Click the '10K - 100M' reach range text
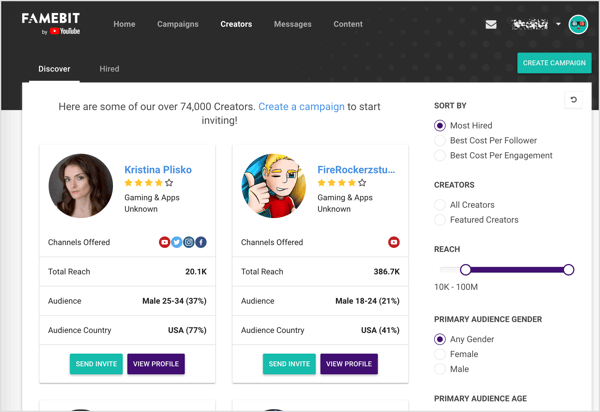The height and width of the screenshot is (412, 600). click(456, 287)
